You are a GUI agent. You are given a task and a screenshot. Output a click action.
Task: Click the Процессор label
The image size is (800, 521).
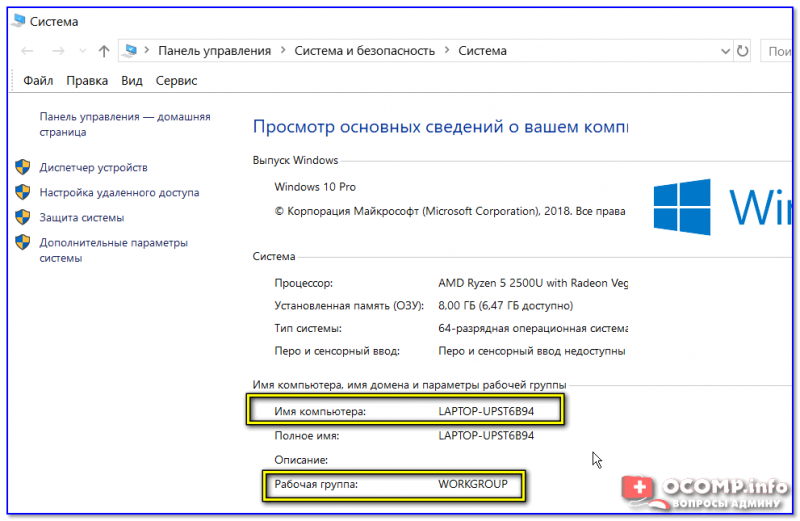point(304,283)
